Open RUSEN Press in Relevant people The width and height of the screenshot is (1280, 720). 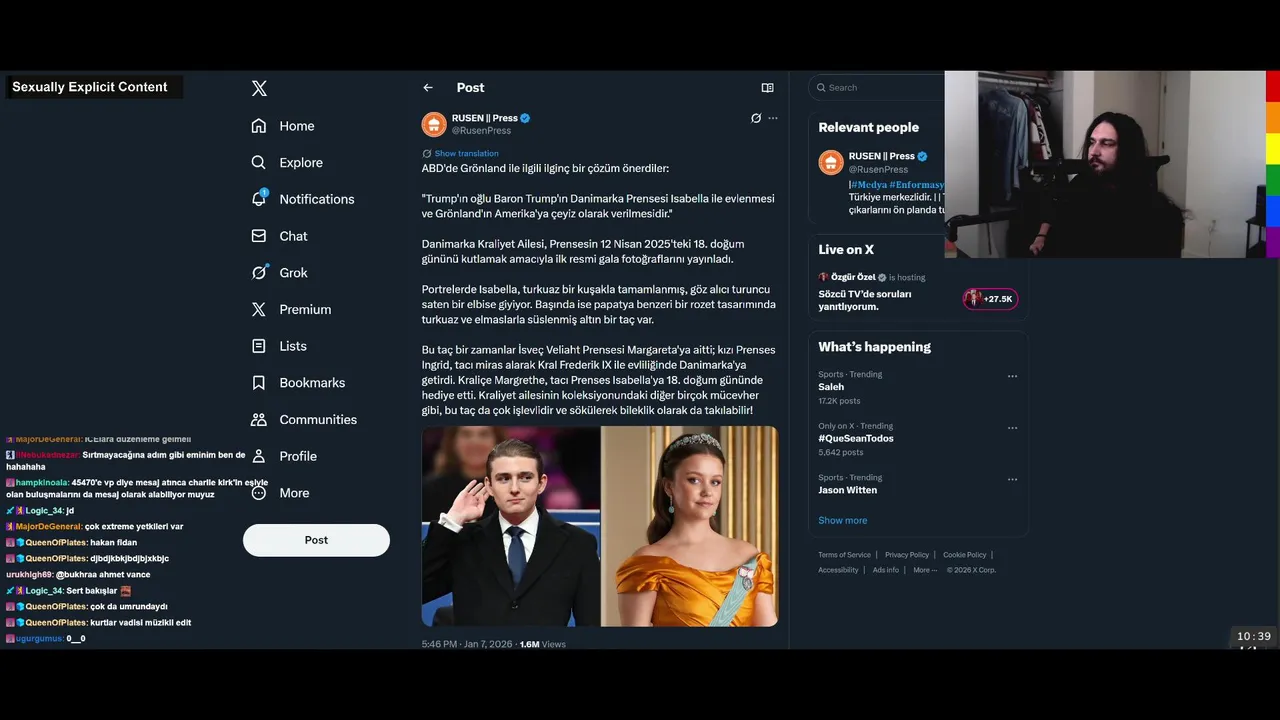(x=881, y=156)
